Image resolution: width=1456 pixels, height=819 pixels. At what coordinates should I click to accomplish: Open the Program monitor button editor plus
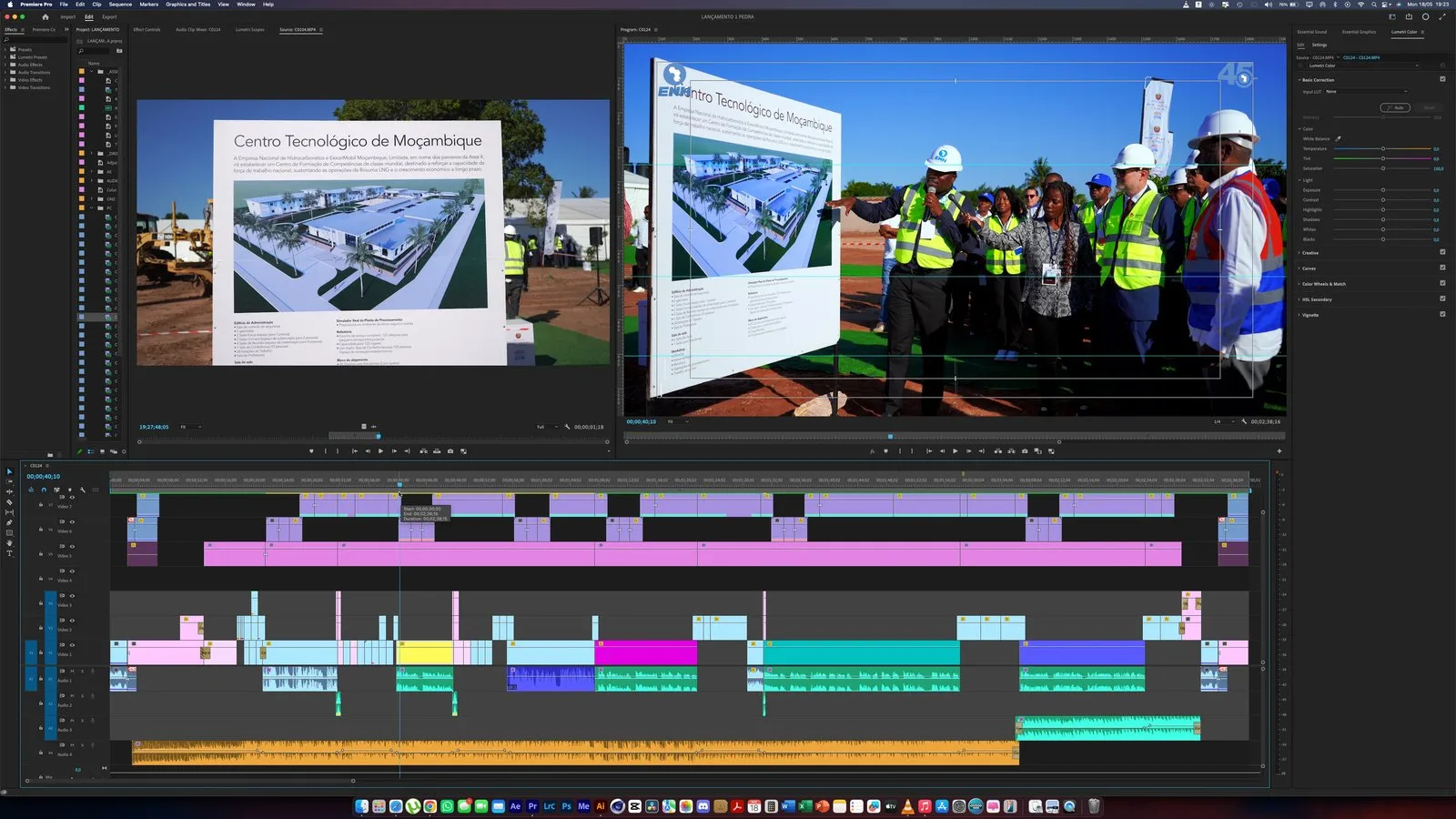[1279, 451]
